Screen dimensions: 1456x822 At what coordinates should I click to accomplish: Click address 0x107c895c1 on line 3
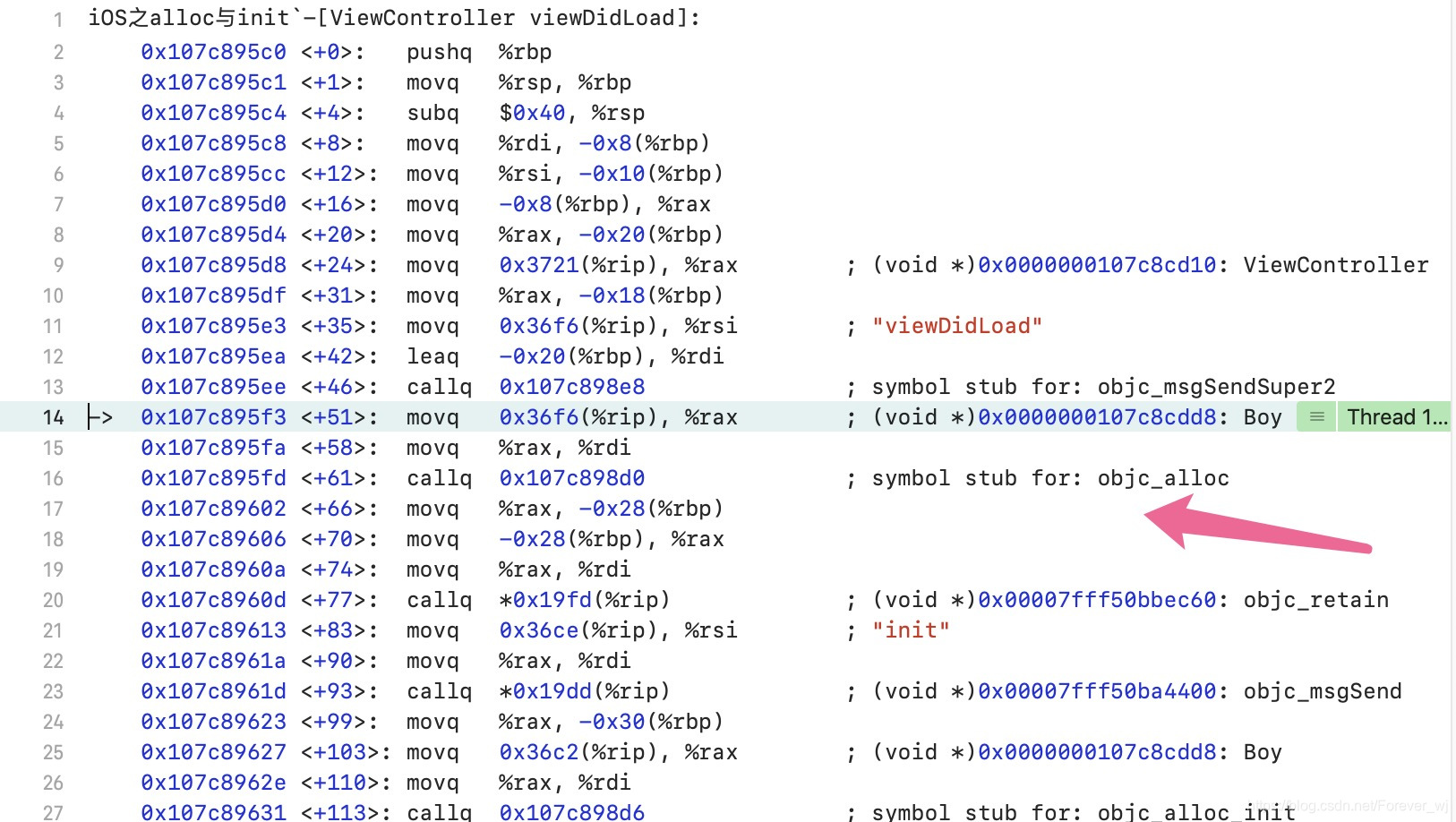(213, 82)
